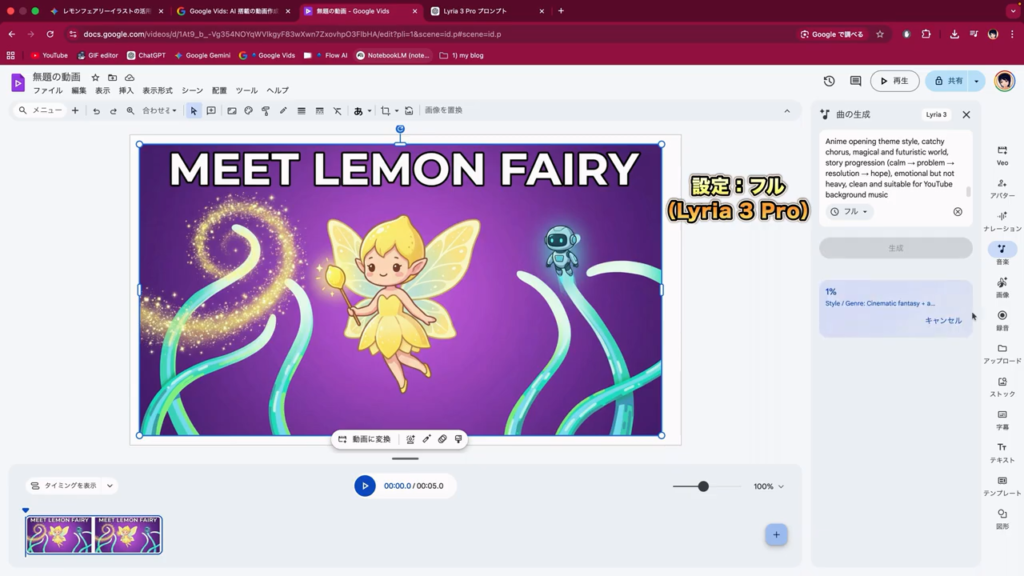Click the 再生 play button
1024x576 pixels.
click(894, 81)
